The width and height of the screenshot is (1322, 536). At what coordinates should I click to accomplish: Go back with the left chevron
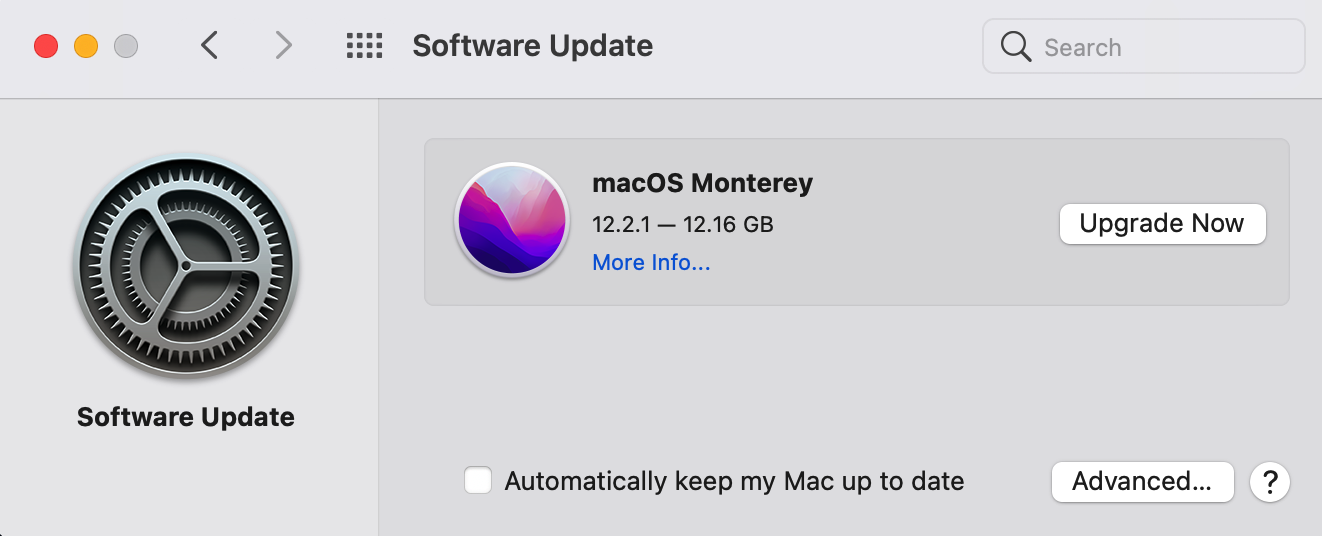[209, 46]
